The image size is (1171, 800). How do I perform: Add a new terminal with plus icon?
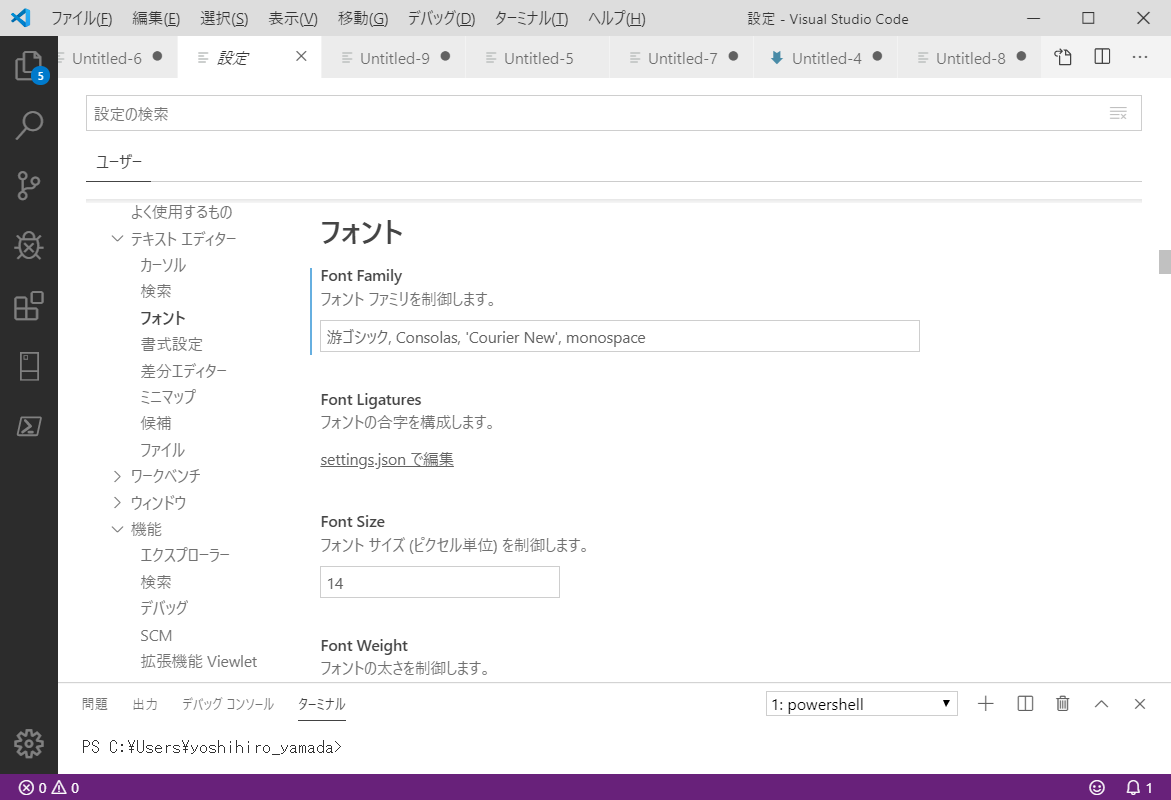coord(986,704)
